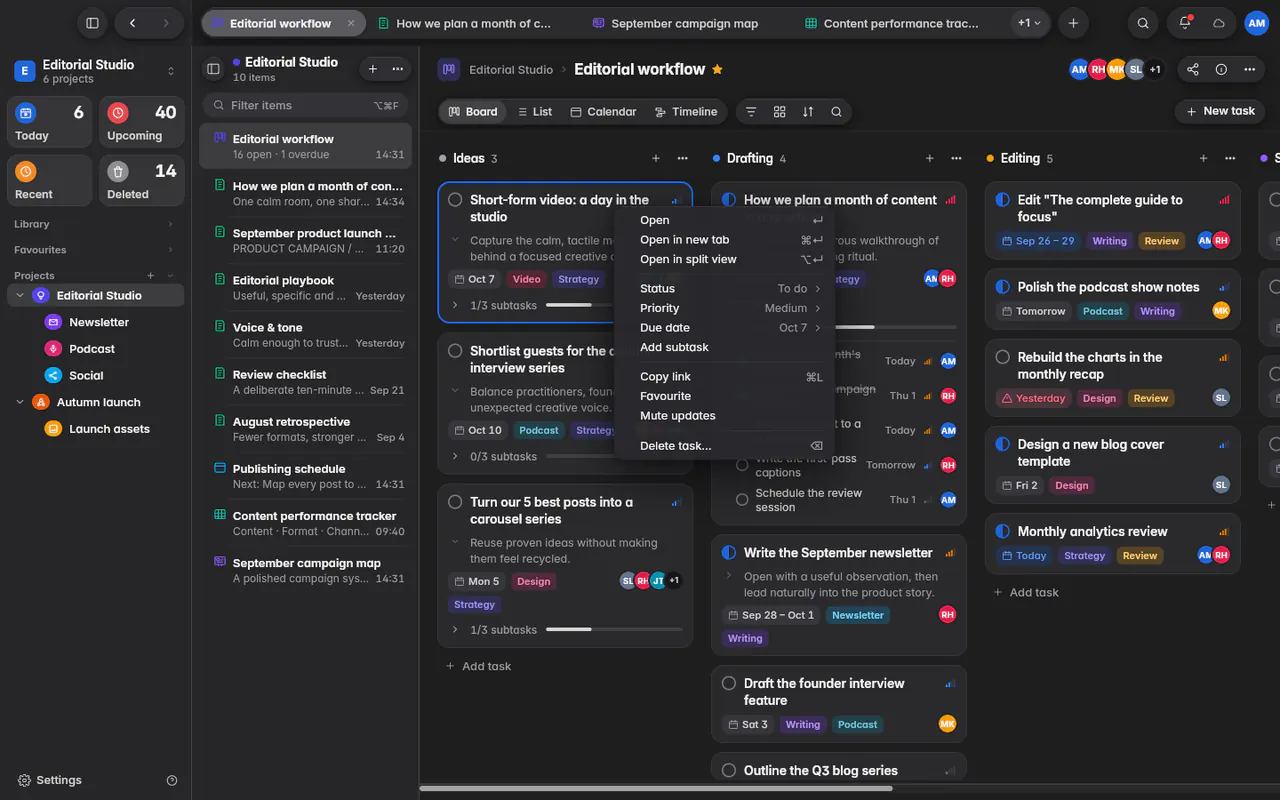Add a task to Drafting column with plus
This screenshot has height=800, width=1280.
pyautogui.click(x=929, y=158)
